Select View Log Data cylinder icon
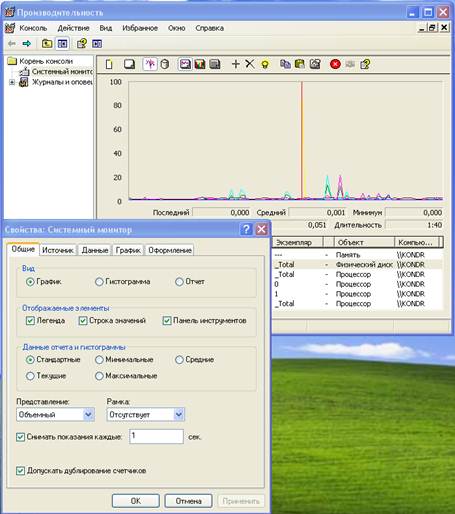The height and width of the screenshot is (514, 455). [165, 64]
